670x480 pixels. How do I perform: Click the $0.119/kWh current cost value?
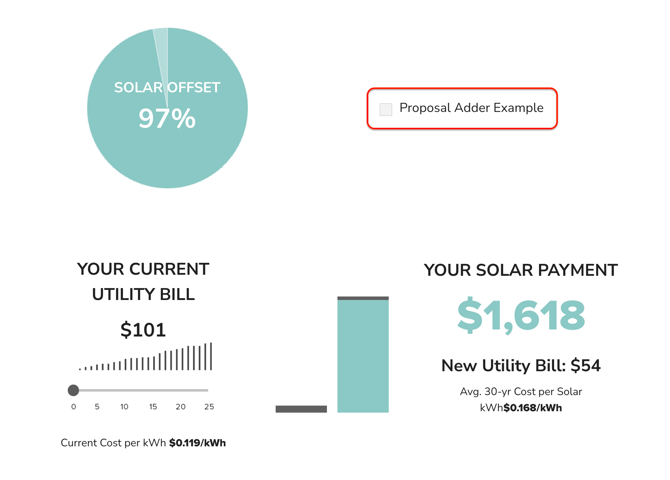coord(197,443)
